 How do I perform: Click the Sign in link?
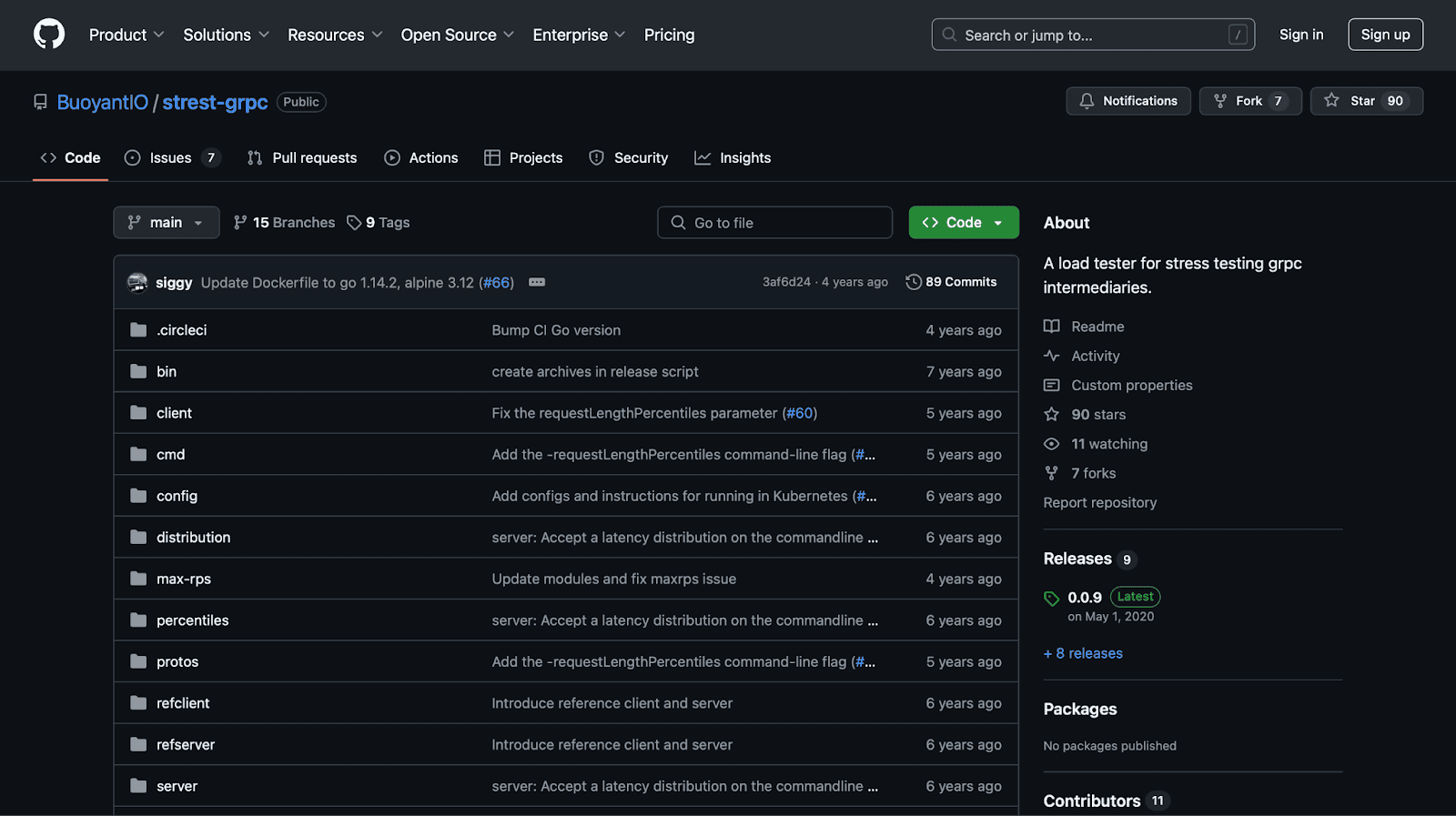1301,35
